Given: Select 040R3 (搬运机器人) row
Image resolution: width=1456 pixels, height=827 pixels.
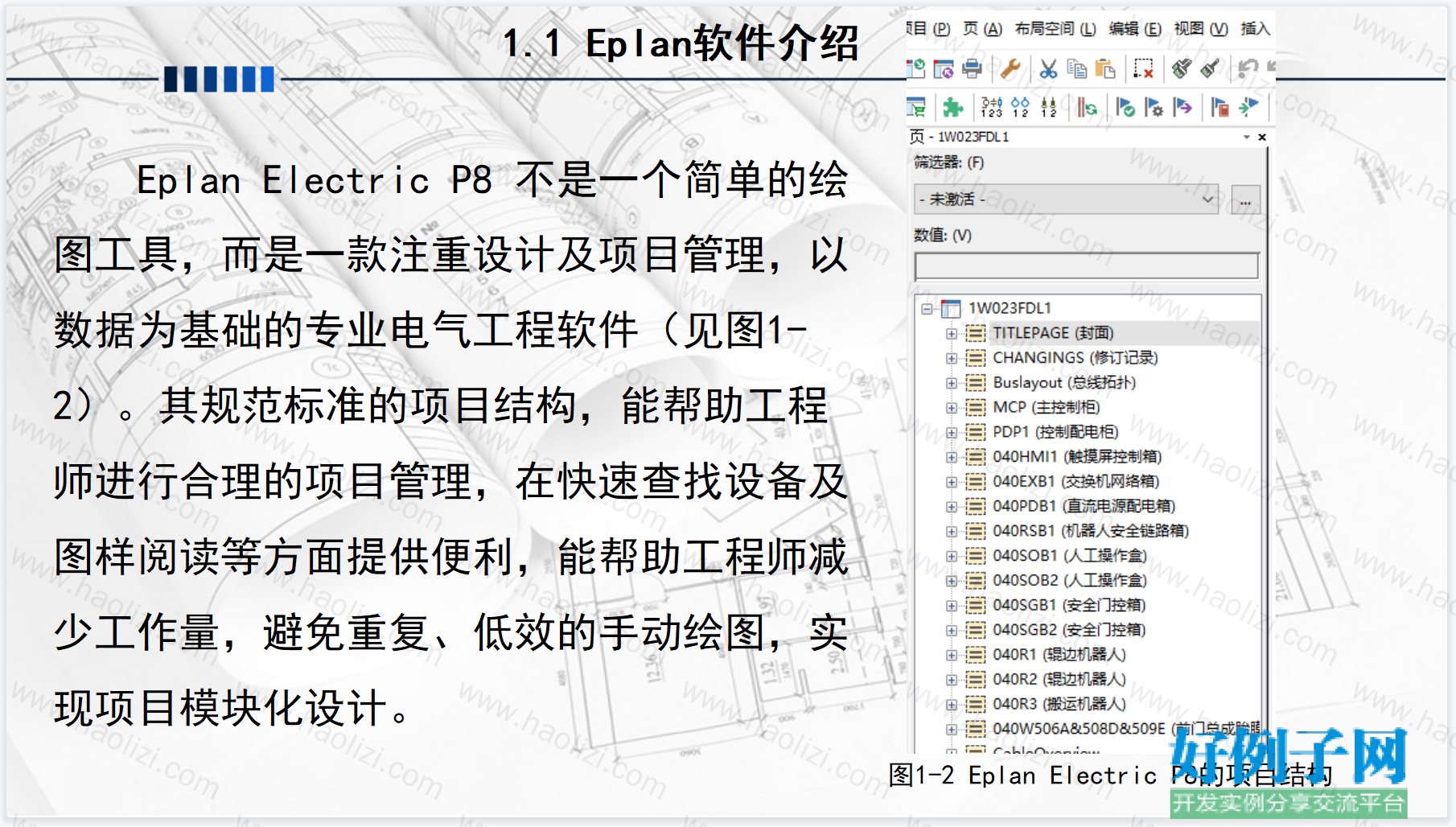Looking at the screenshot, I should tap(1059, 704).
